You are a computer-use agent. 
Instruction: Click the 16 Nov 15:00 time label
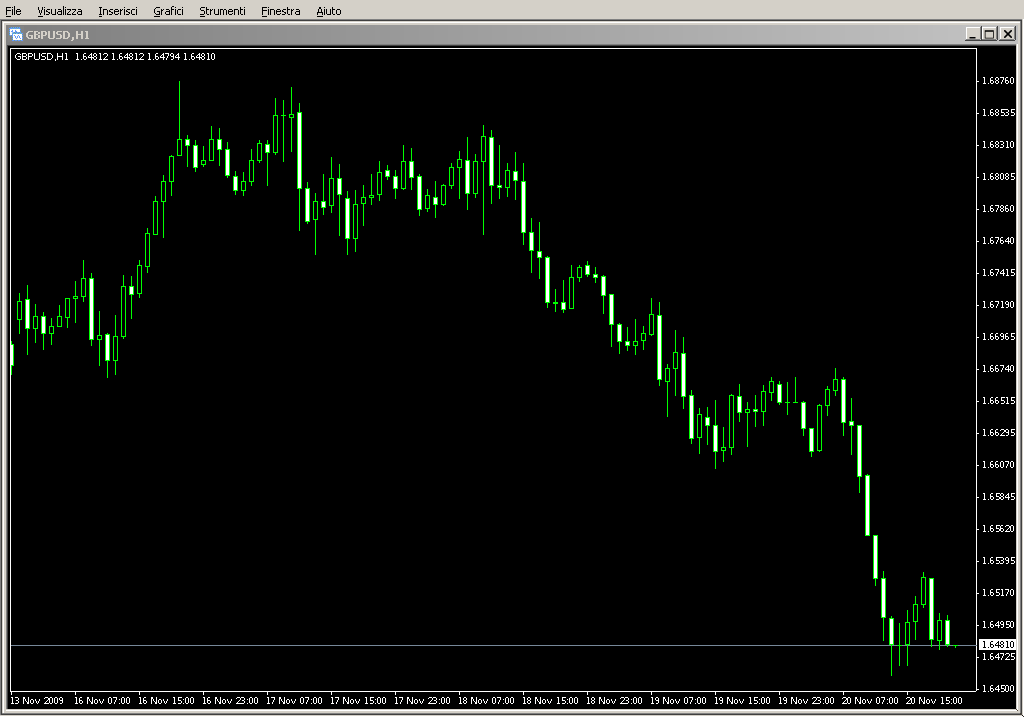166,701
